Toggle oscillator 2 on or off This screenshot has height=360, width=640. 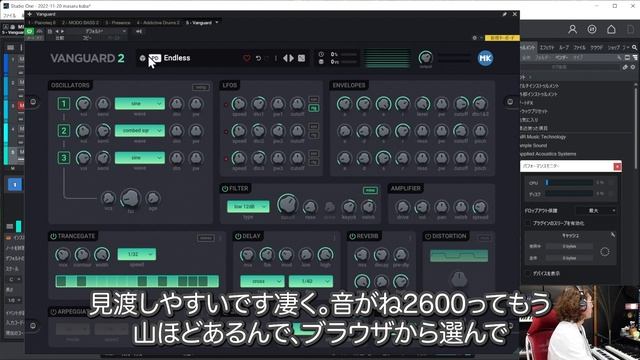pos(64,131)
